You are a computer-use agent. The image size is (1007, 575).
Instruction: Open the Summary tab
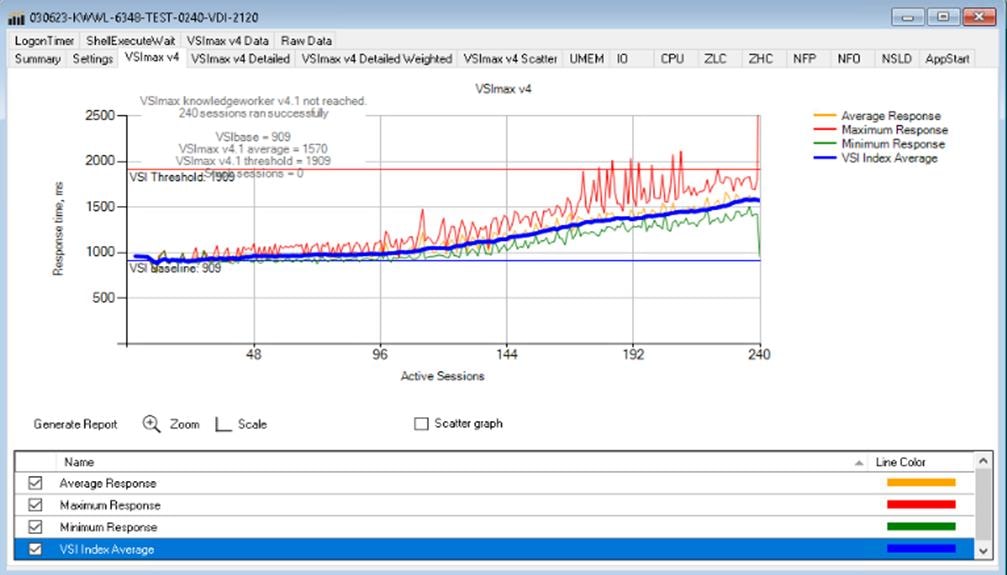pyautogui.click(x=37, y=59)
